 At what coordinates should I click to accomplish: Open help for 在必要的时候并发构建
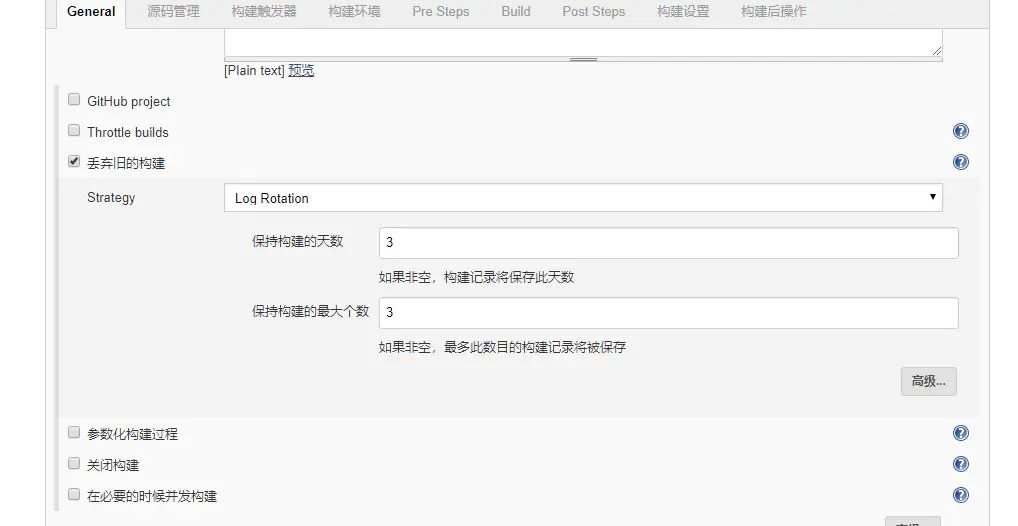point(960,495)
